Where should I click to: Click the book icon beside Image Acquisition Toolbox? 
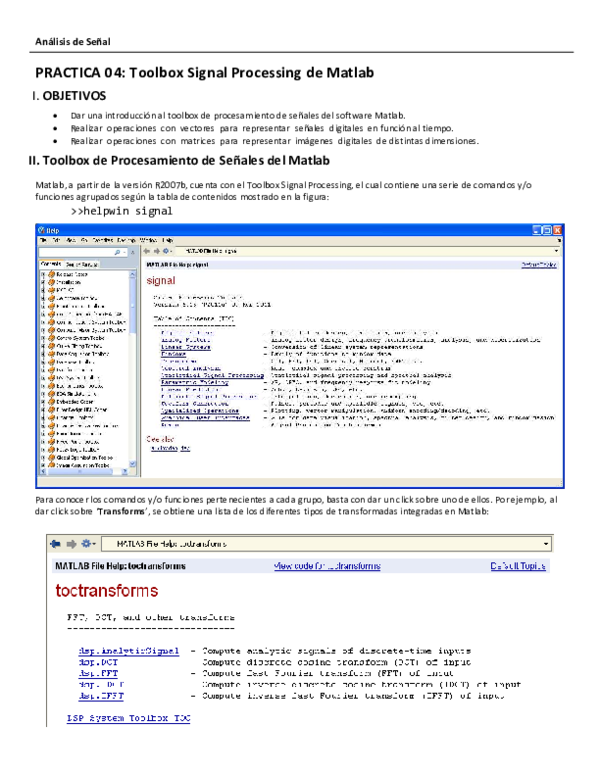[x=51, y=466]
